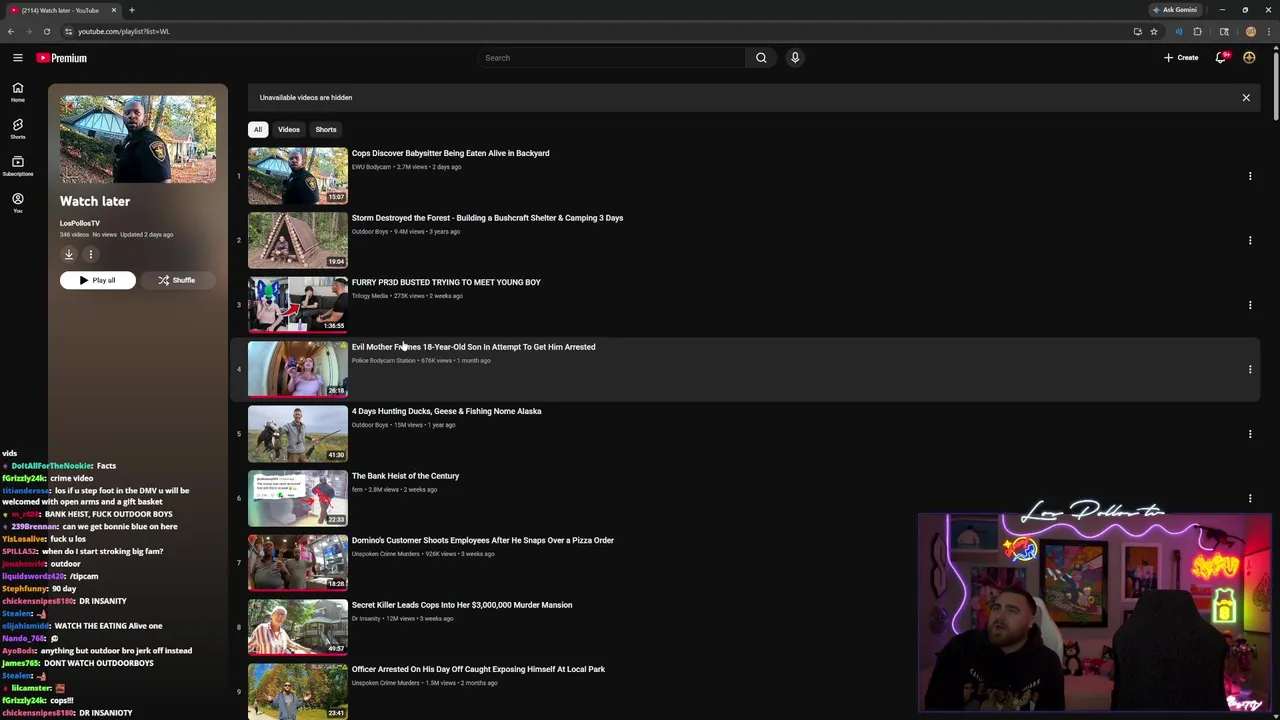
Task: Open Home in the mini sidebar
Action: coord(17,92)
